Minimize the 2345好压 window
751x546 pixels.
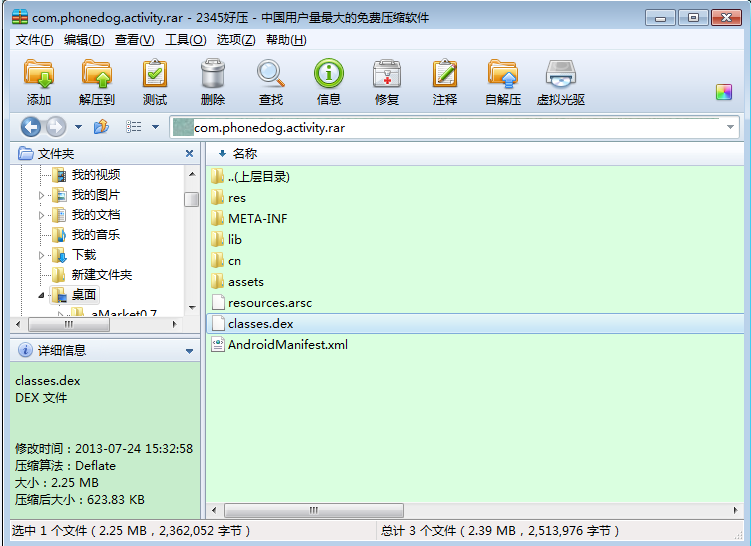coord(660,18)
